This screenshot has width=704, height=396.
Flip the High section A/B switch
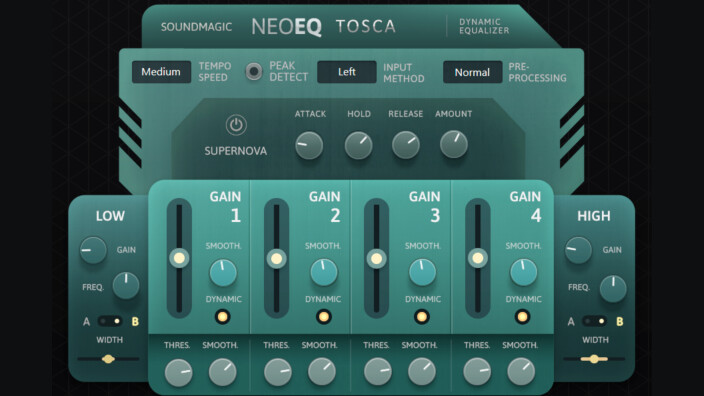(x=594, y=321)
